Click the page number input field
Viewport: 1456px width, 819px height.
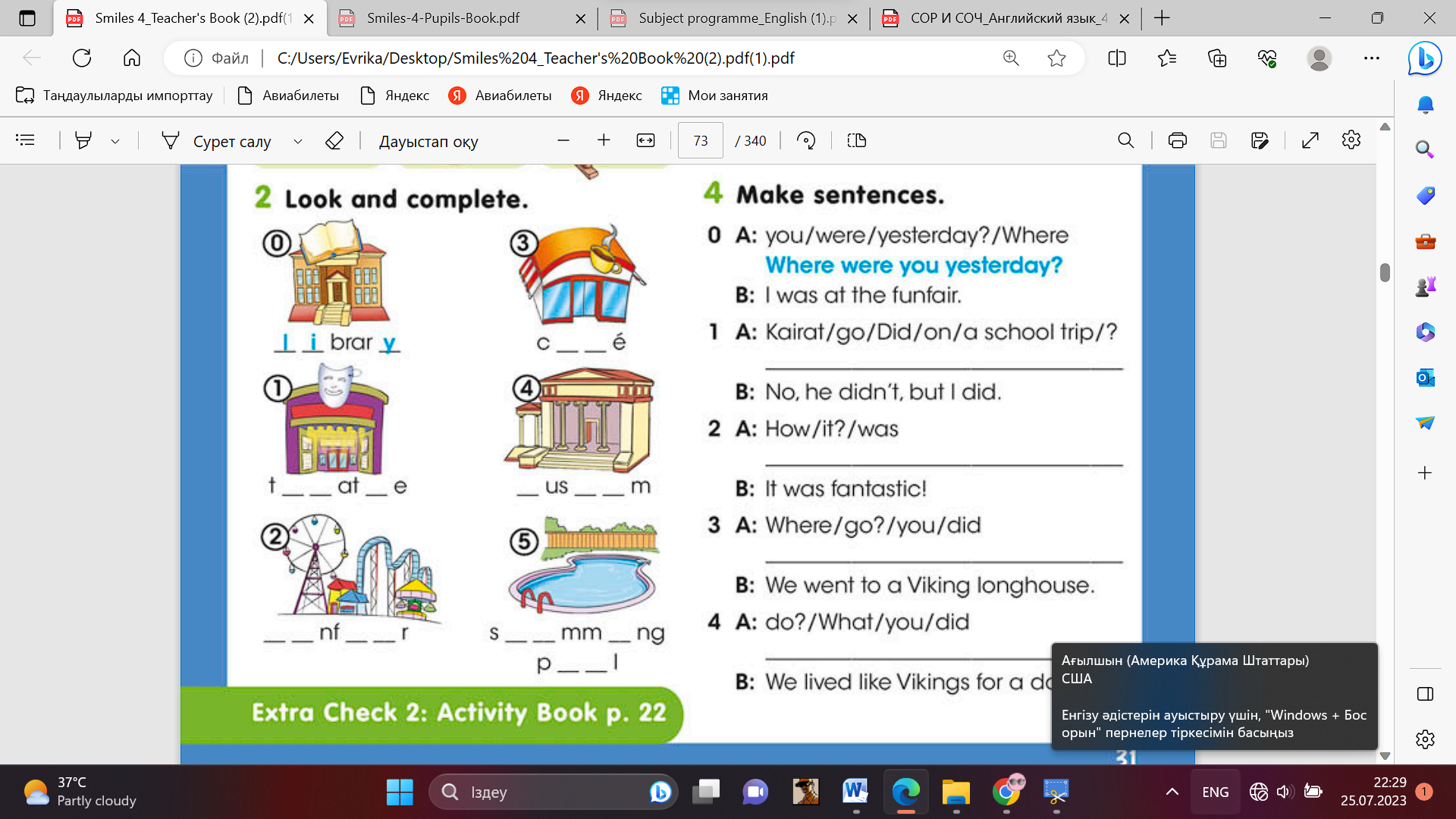pos(700,141)
